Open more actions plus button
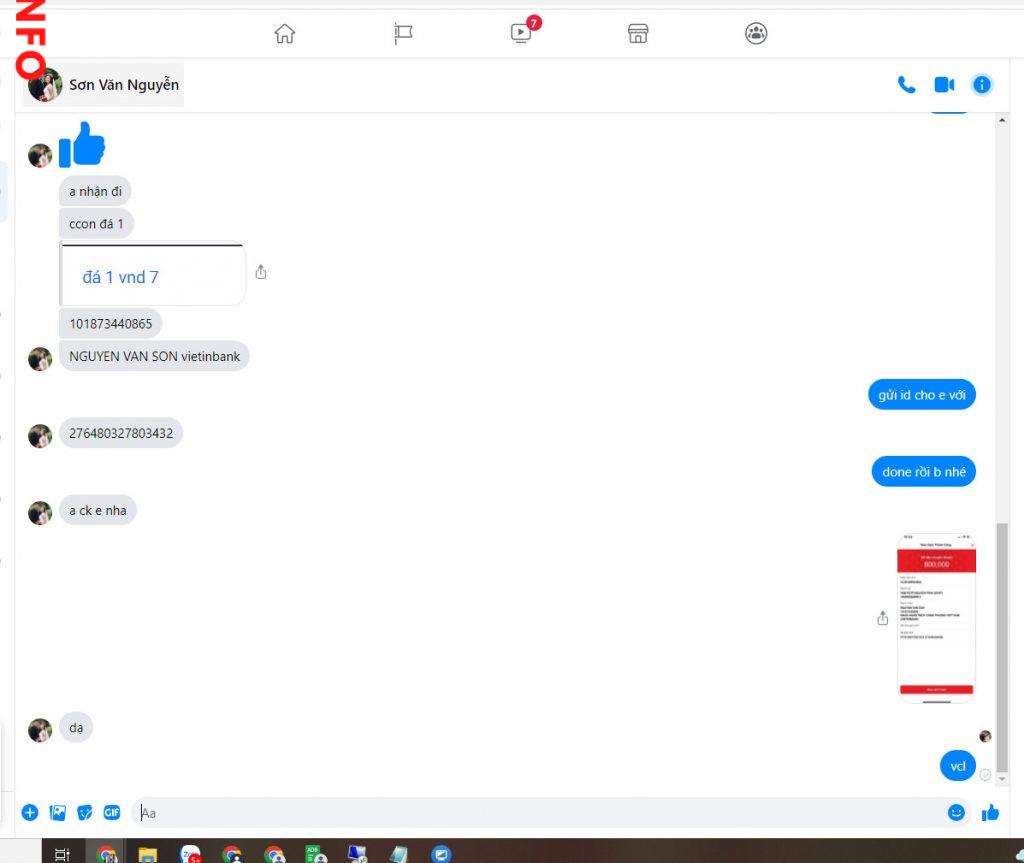The height and width of the screenshot is (863, 1024). (30, 813)
